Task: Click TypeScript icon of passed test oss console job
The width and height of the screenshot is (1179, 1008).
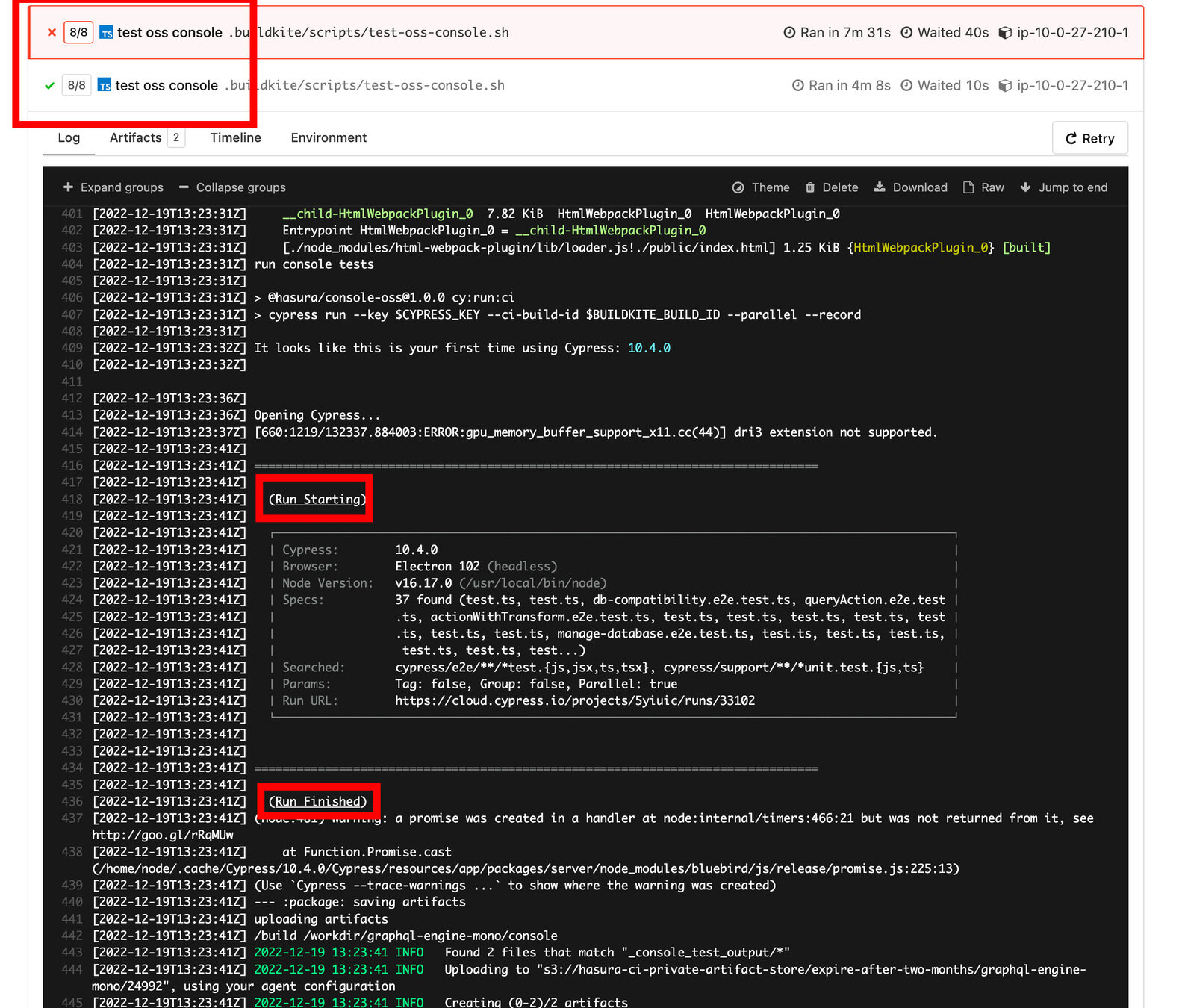Action: click(105, 85)
